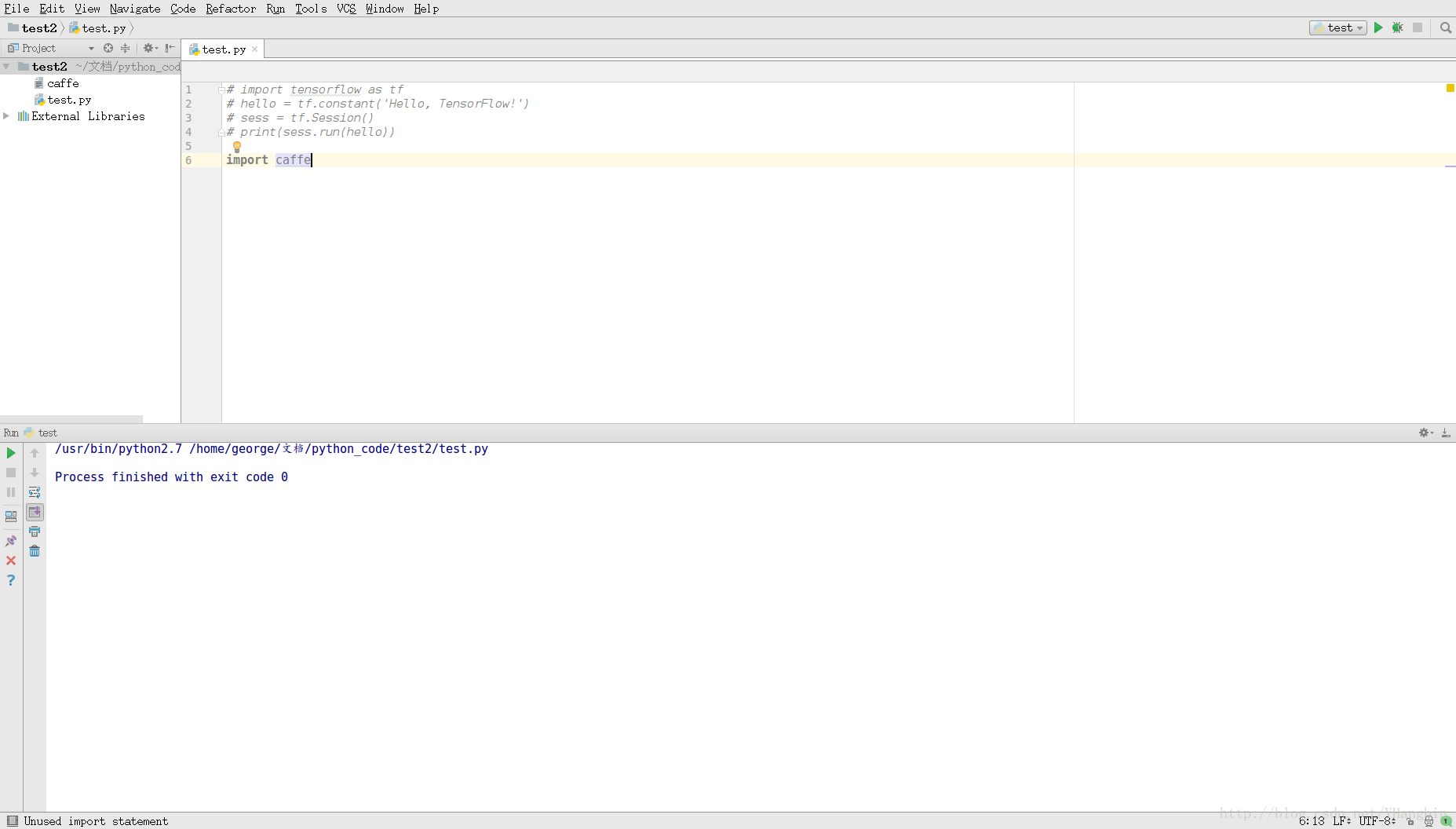Viewport: 1456px width, 829px height.
Task: Collapse all items in the Project panel
Action: (x=125, y=48)
